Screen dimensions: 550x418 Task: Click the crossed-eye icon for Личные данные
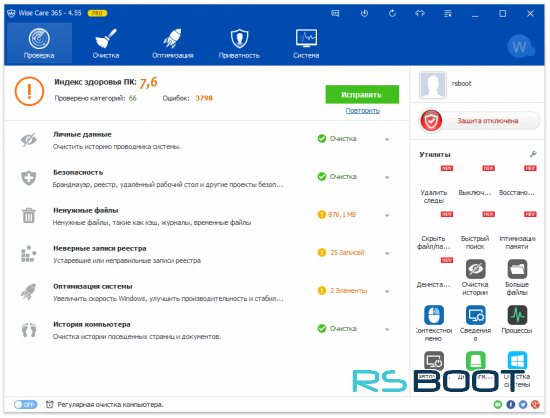click(29, 140)
